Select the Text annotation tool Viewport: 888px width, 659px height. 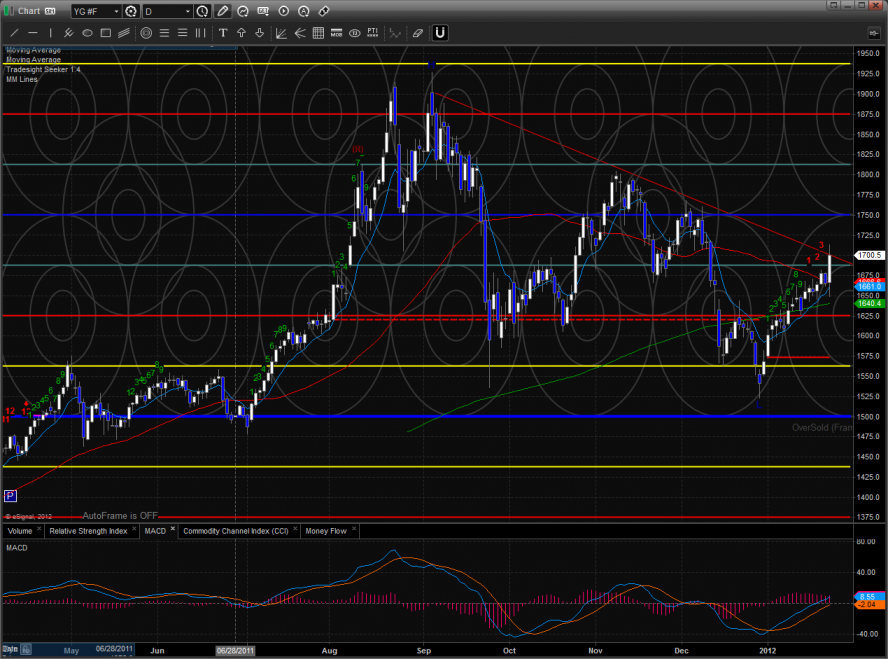223,33
